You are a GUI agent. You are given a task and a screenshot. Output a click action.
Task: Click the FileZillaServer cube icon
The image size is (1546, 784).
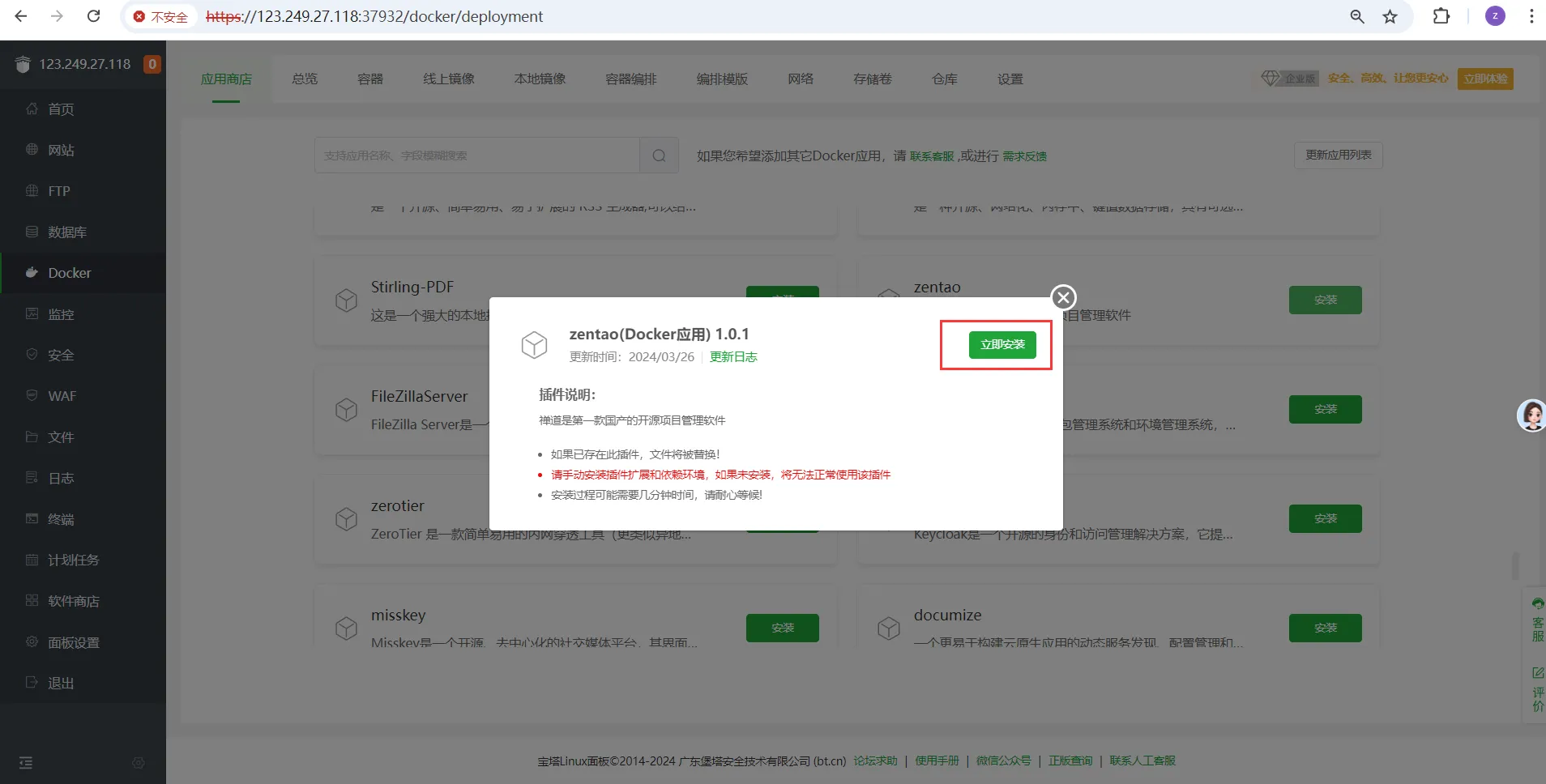coord(347,410)
